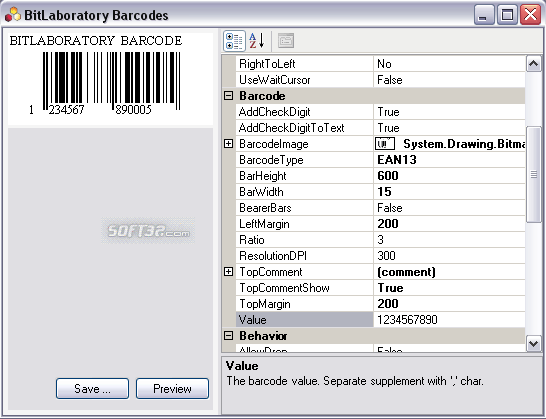Click the Ratio value 3
The width and height of the screenshot is (546, 419).
(381, 240)
